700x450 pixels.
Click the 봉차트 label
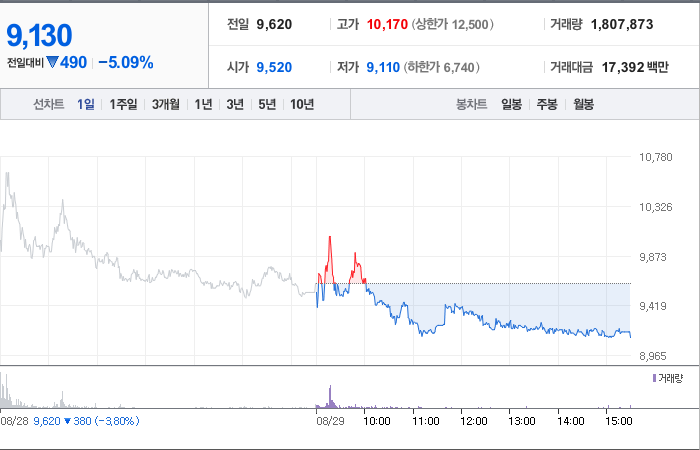coord(471,104)
